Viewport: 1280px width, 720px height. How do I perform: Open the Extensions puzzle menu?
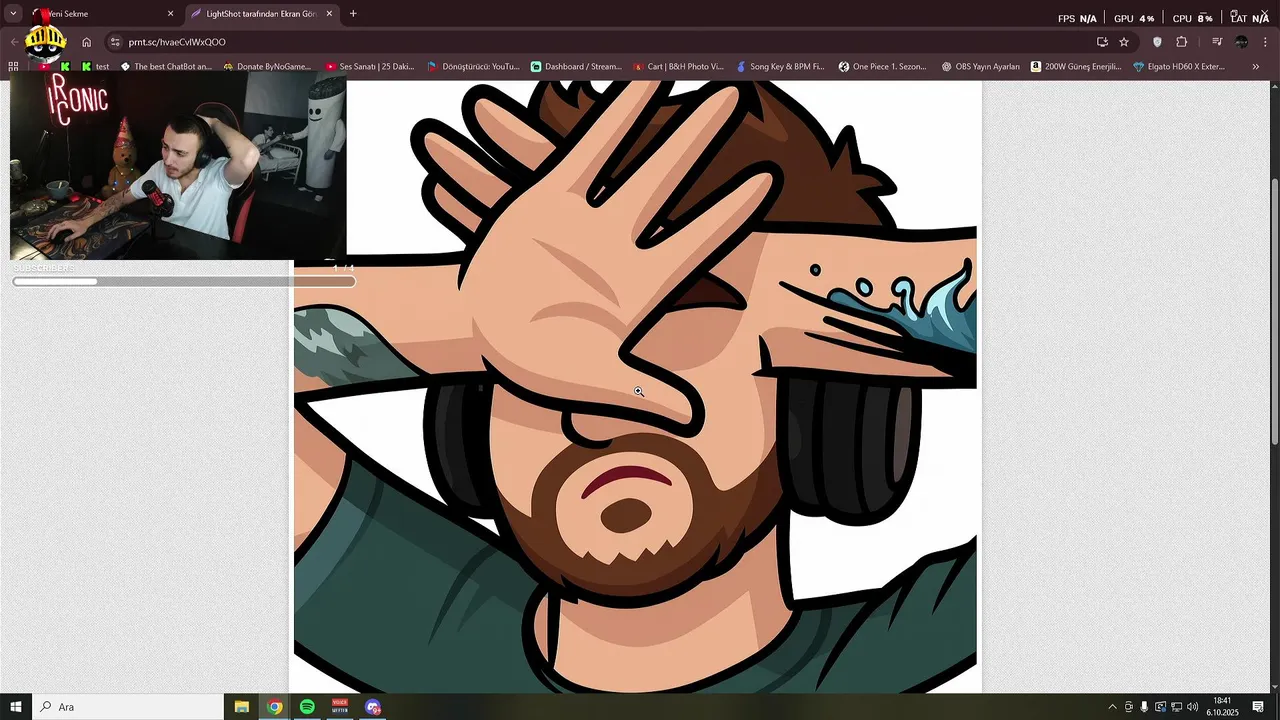pos(1182,42)
